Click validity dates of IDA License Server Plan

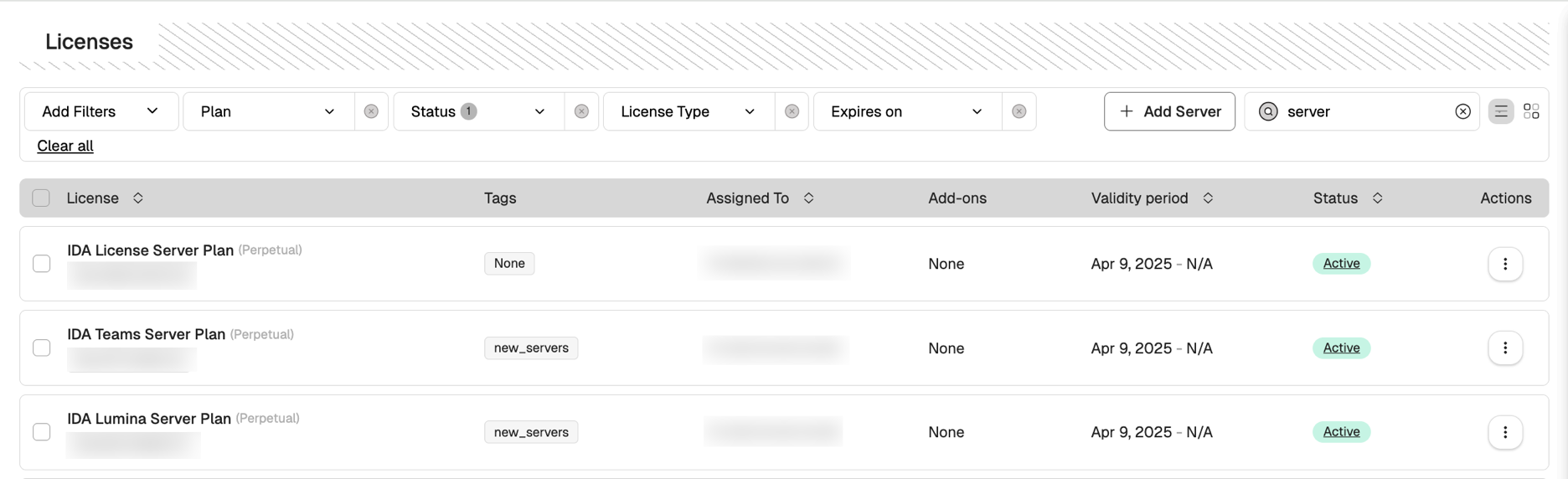coord(1152,264)
